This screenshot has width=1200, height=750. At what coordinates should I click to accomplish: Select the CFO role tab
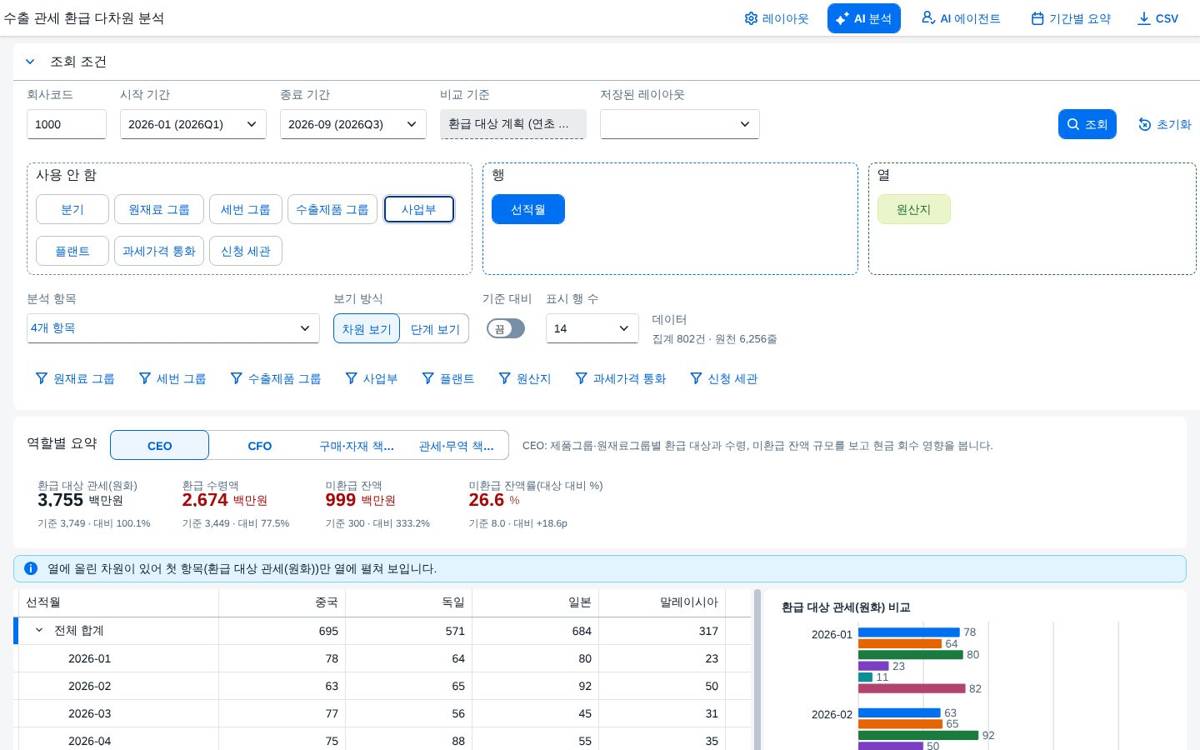pyautogui.click(x=260, y=446)
